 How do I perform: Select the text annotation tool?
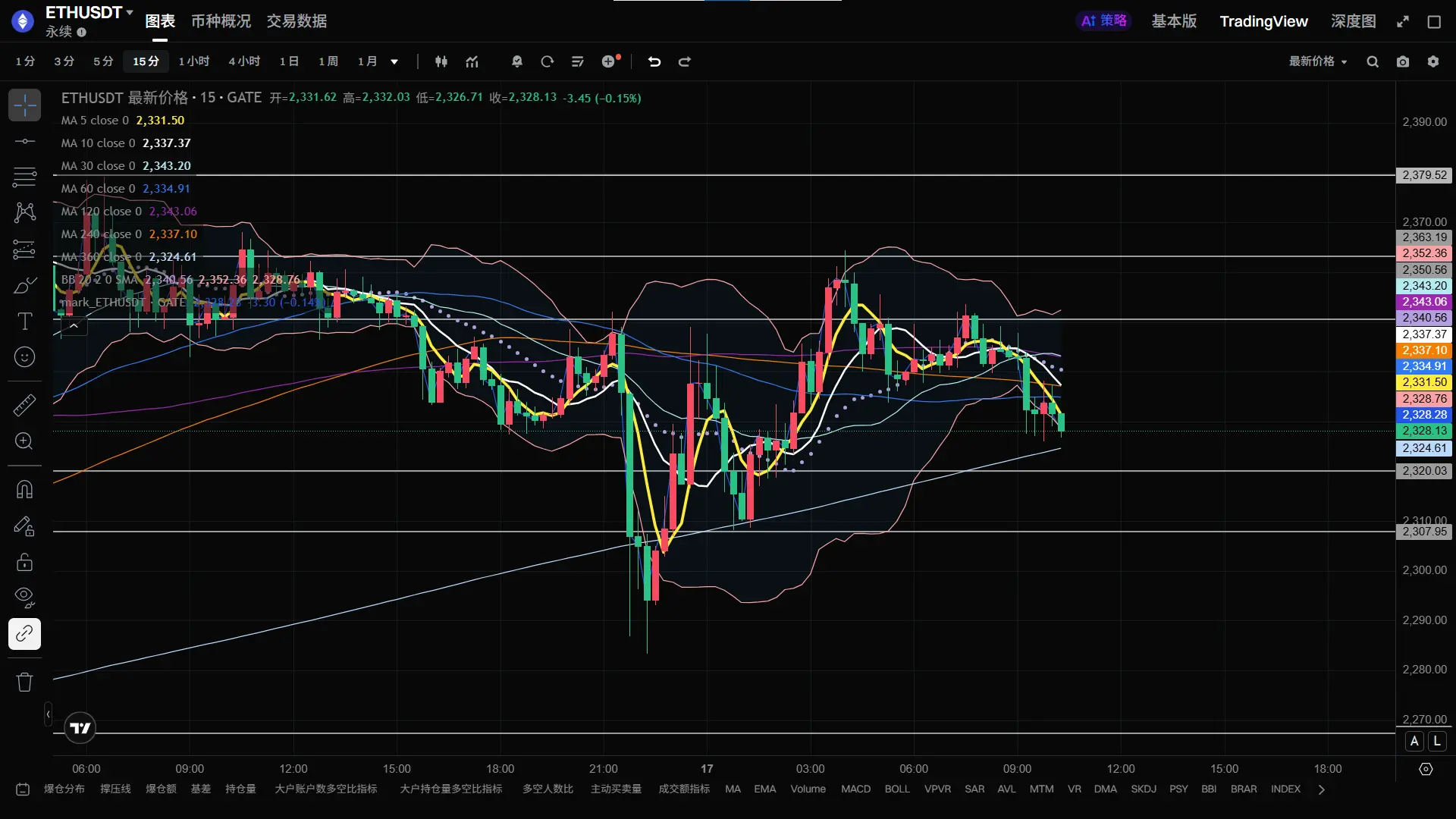coord(24,322)
